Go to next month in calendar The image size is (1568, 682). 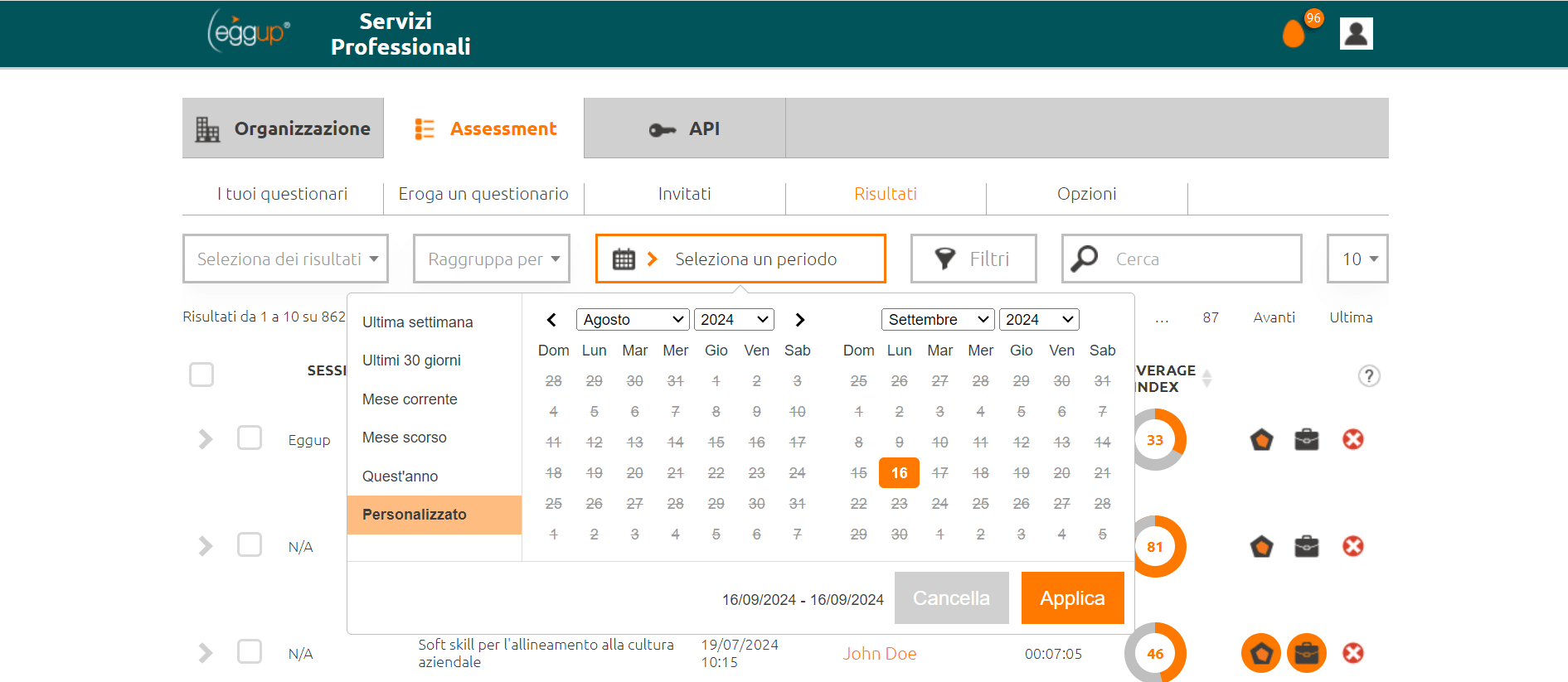tap(799, 320)
